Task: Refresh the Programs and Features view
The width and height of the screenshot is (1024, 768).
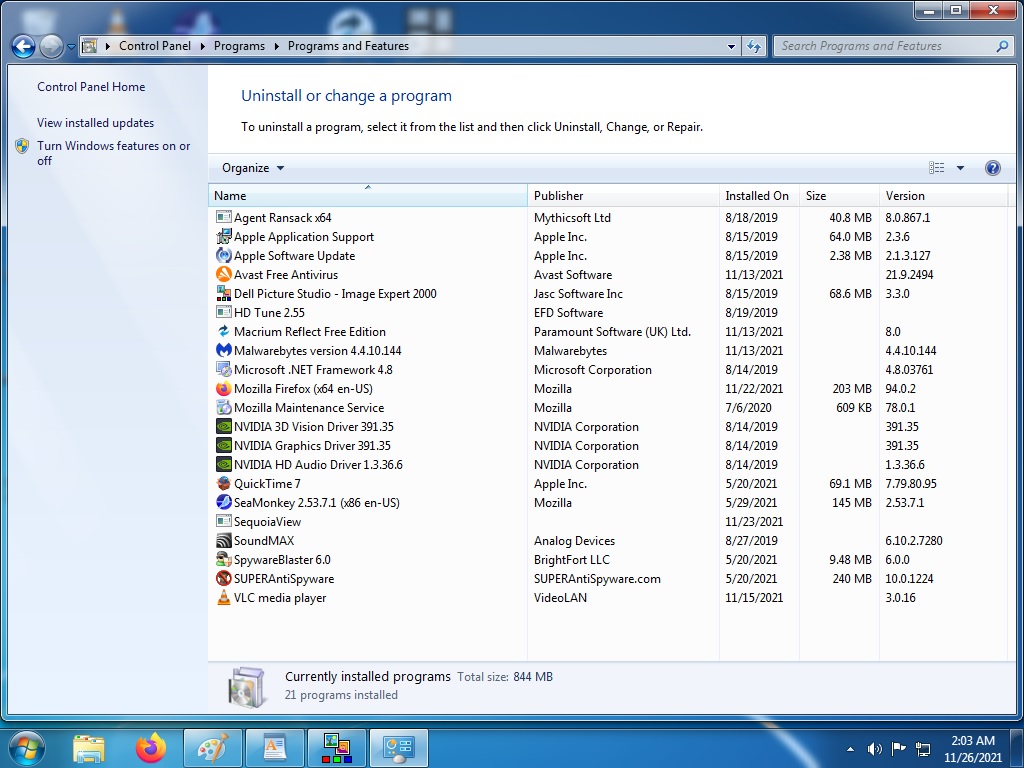Action: (754, 46)
